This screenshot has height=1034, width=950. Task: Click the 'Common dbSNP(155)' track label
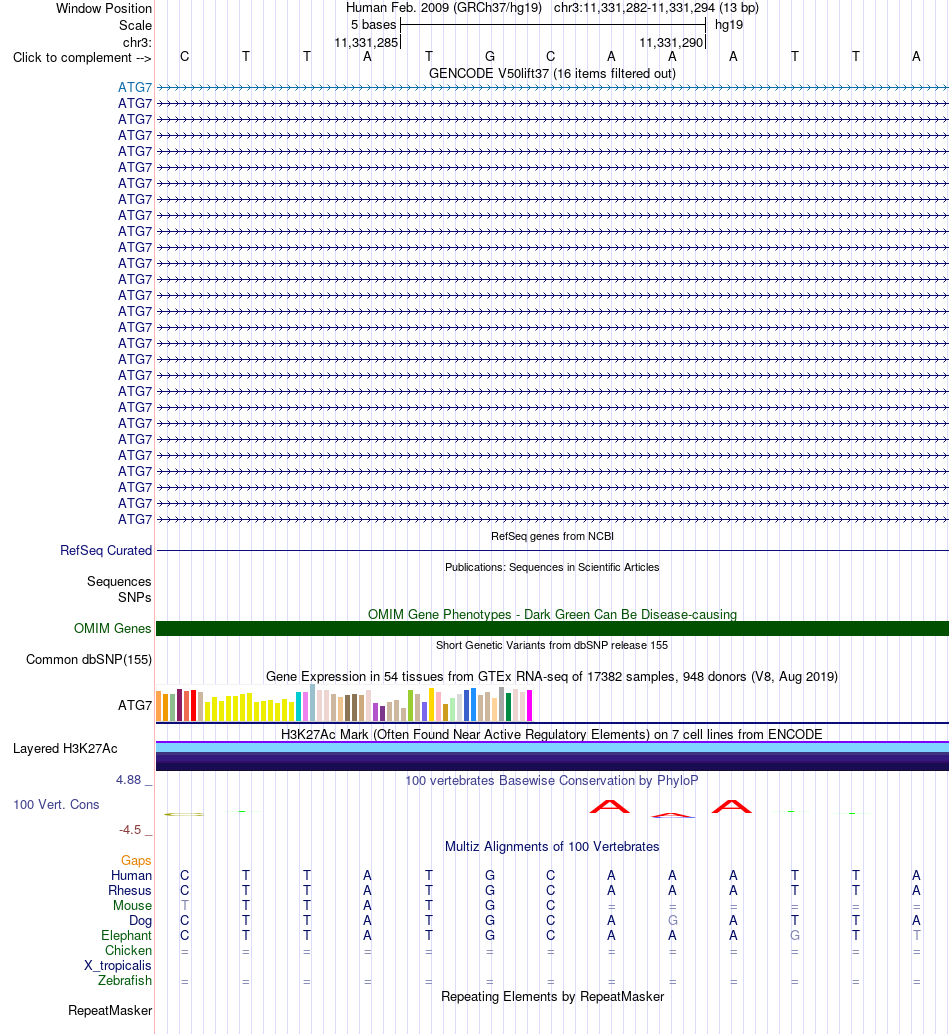[89, 659]
